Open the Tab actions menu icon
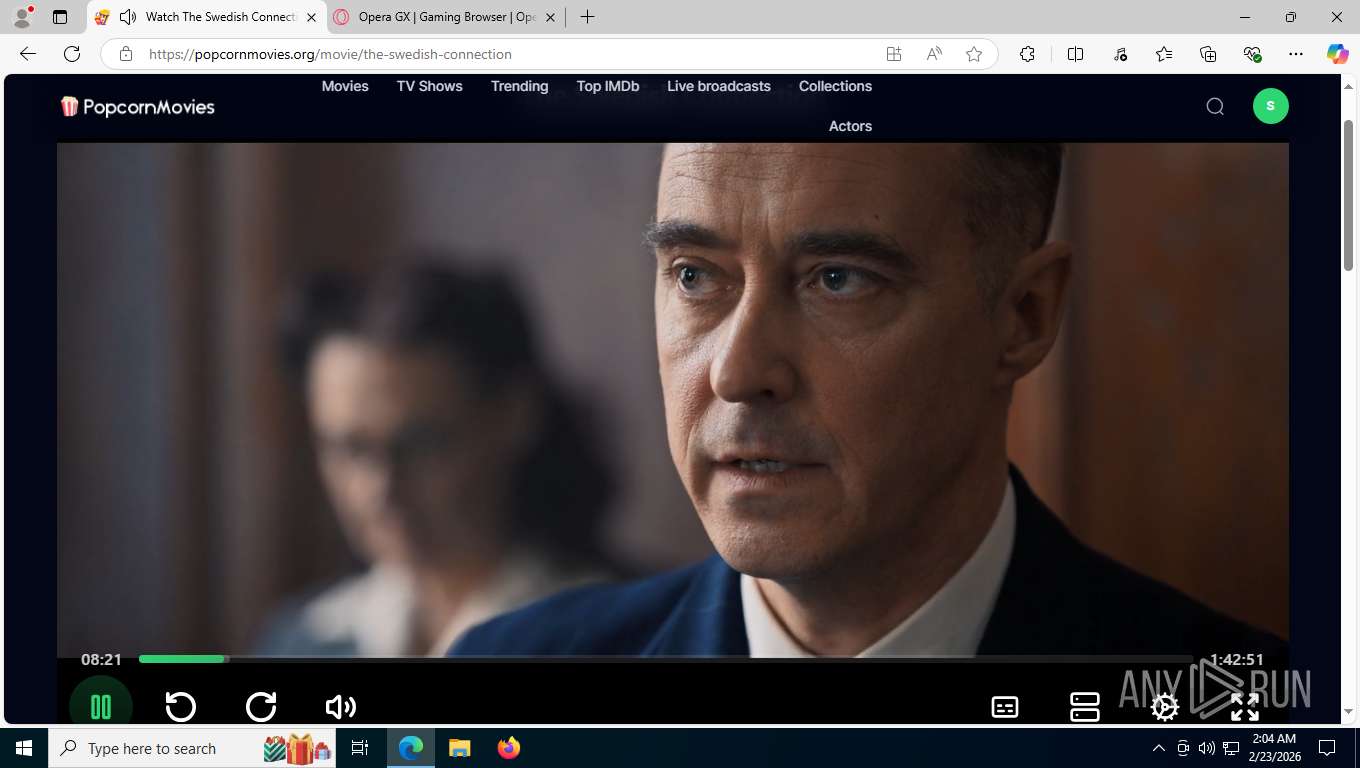The image size is (1360, 768). pos(60,17)
